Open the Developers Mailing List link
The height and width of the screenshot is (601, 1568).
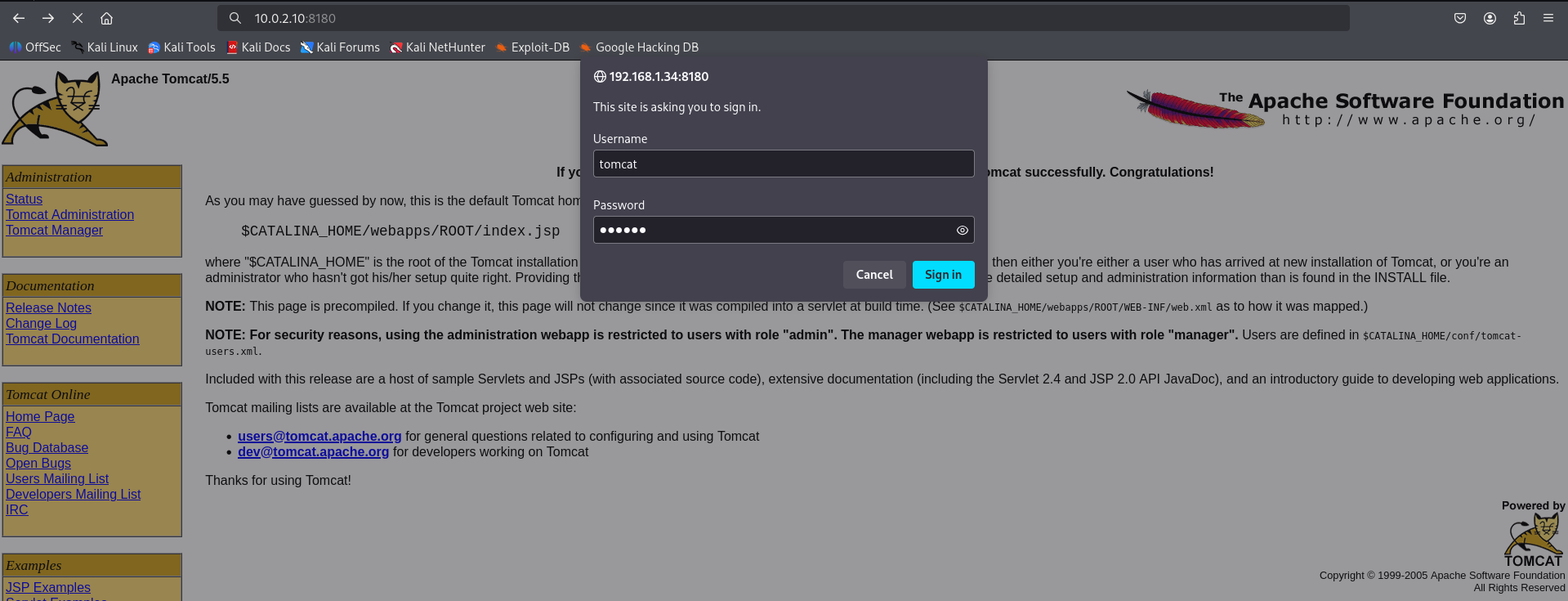73,494
